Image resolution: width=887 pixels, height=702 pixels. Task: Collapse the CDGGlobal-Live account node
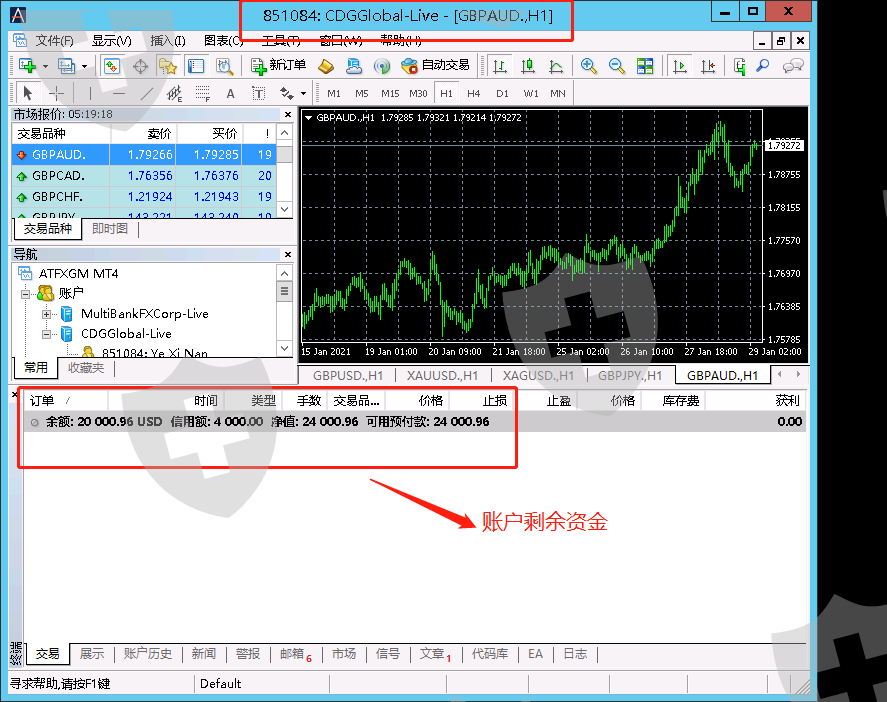[46, 334]
